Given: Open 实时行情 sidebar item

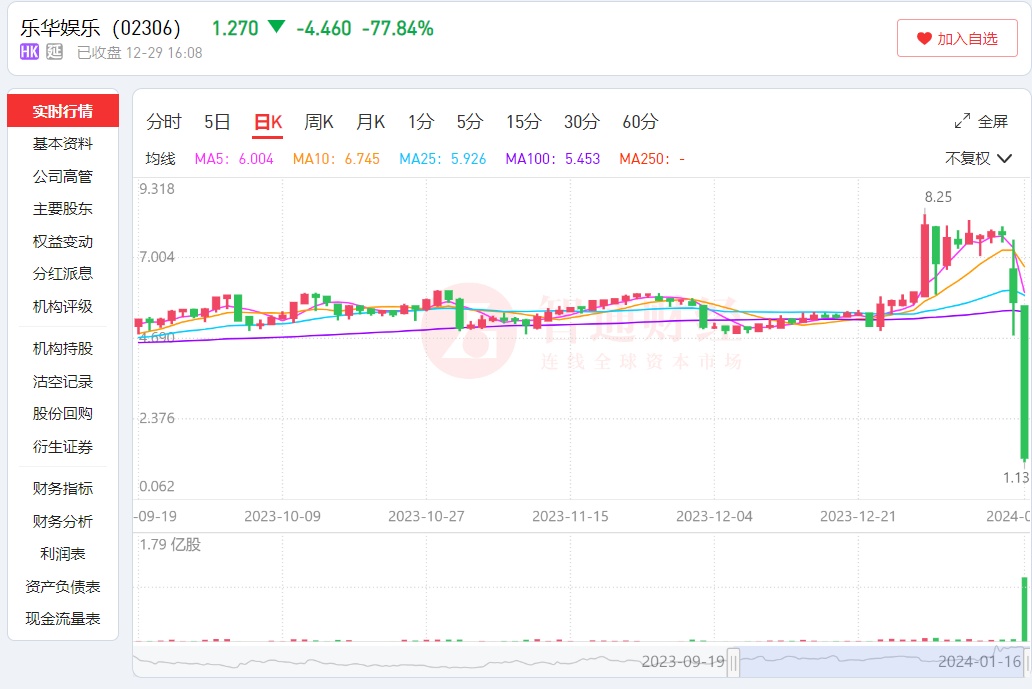Looking at the screenshot, I should coord(63,111).
